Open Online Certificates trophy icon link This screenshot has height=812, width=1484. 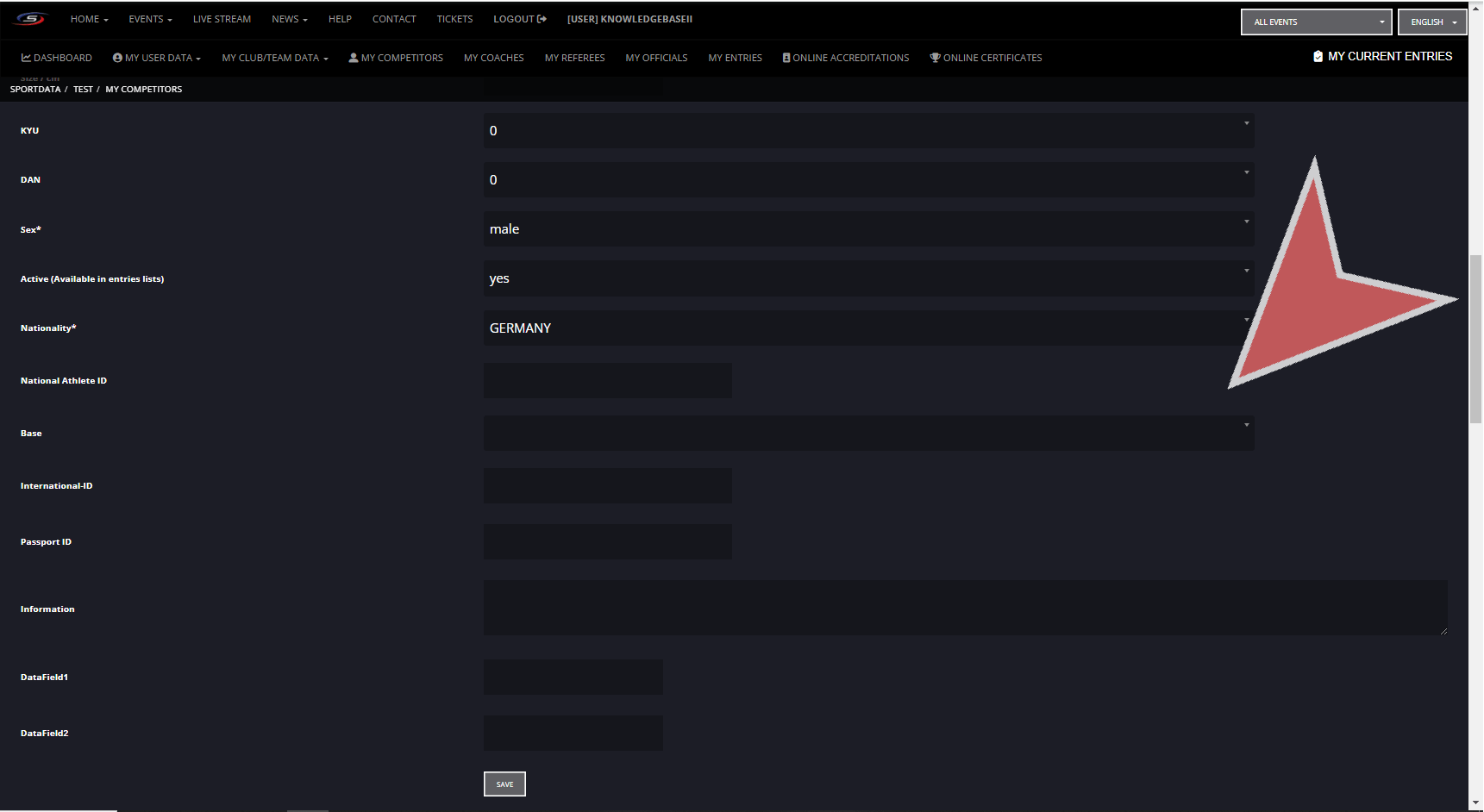tap(986, 58)
